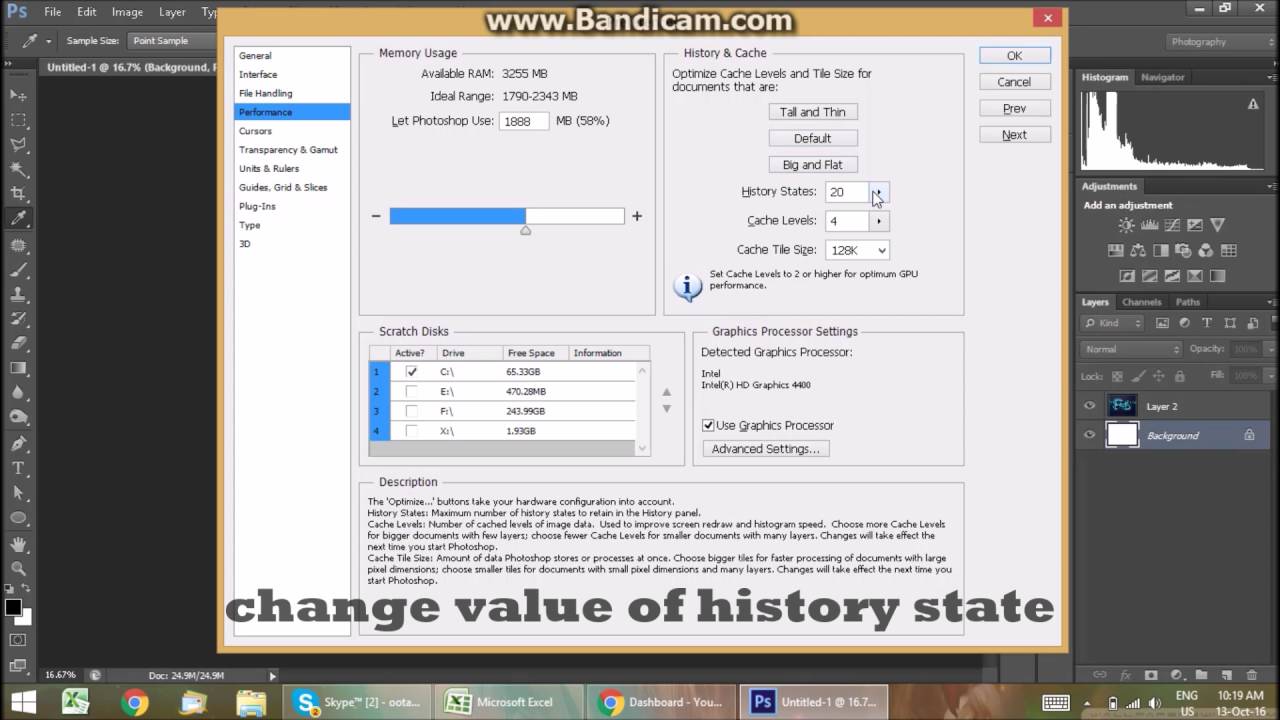Open Photography workspace dropdown

point(1219,41)
